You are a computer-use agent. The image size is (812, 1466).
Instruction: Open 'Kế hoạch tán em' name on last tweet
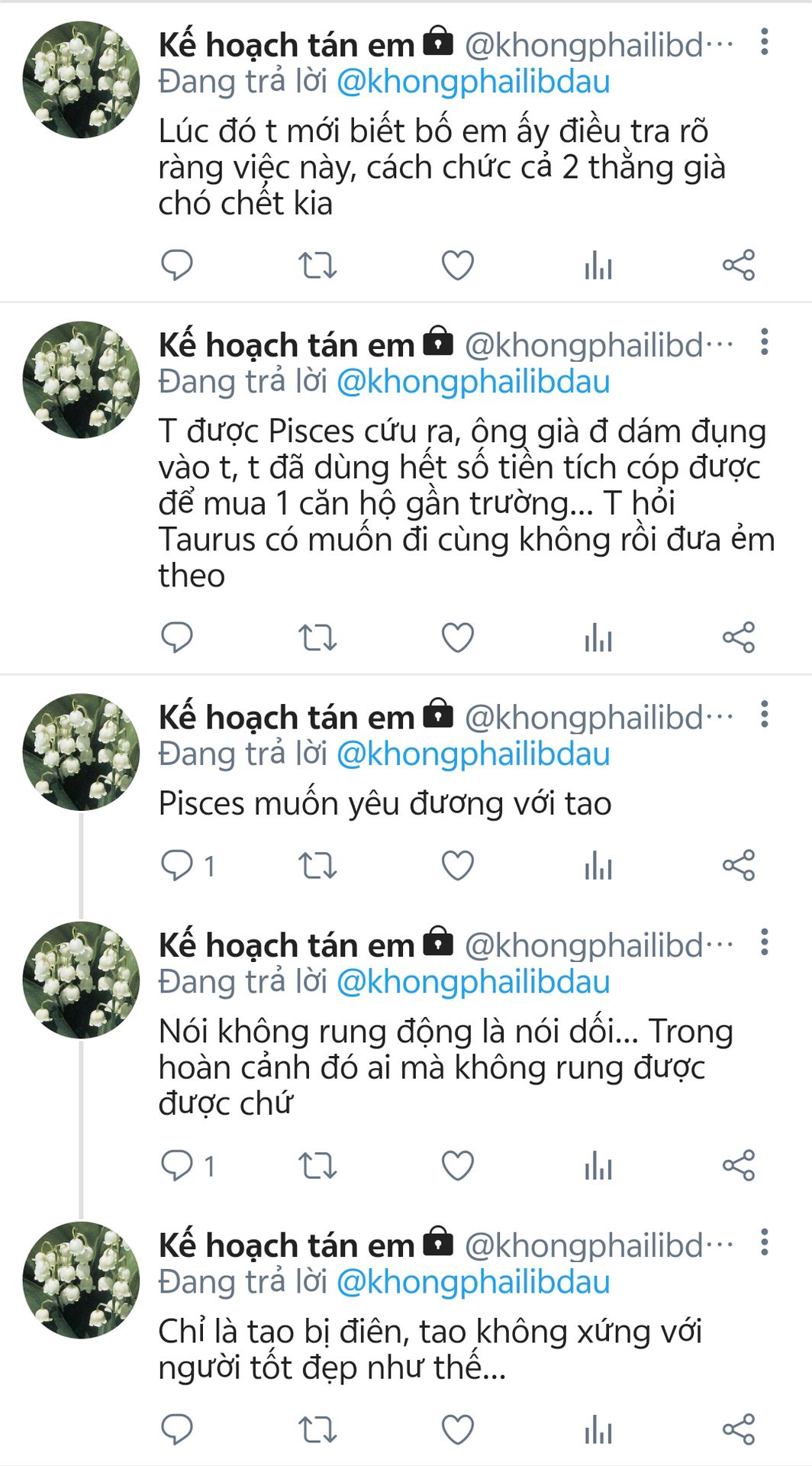click(x=286, y=1245)
